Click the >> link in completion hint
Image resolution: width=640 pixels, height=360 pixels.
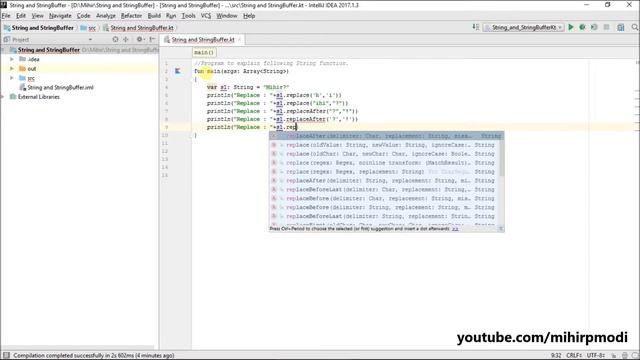455,229
